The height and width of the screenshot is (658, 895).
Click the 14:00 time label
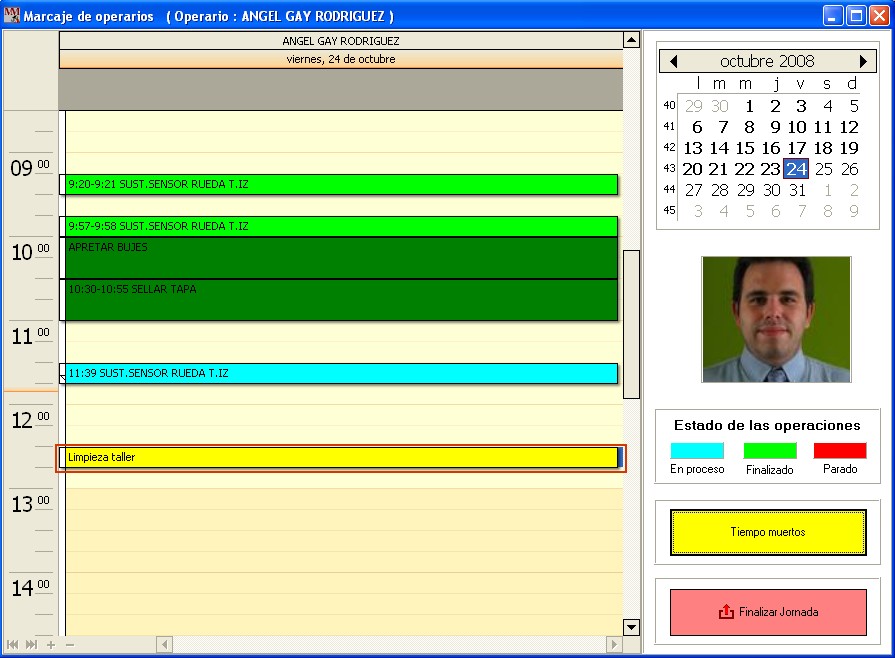pos(30,588)
